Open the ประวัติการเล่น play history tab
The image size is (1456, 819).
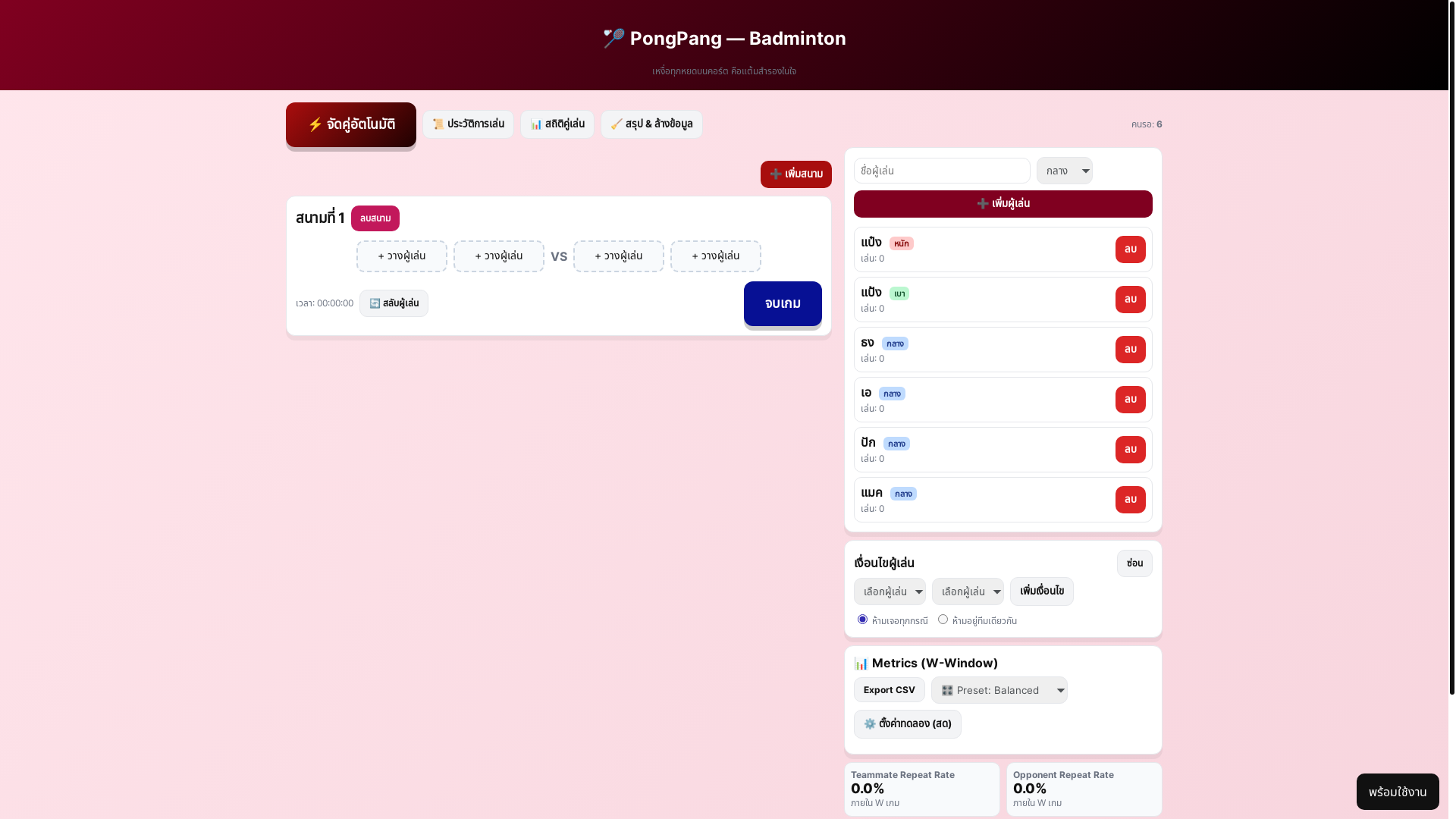click(x=468, y=124)
